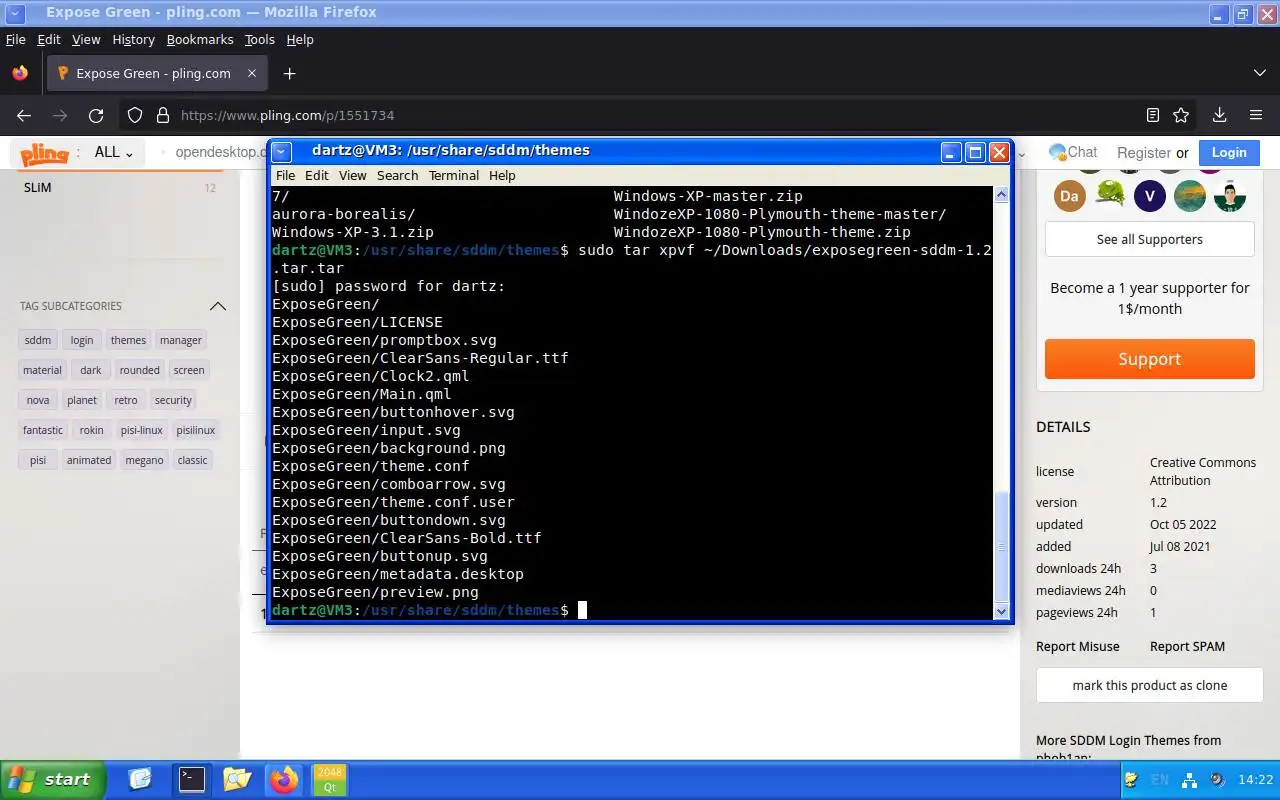Select the themes tag
This screenshot has height=800, width=1280.
coord(128,340)
